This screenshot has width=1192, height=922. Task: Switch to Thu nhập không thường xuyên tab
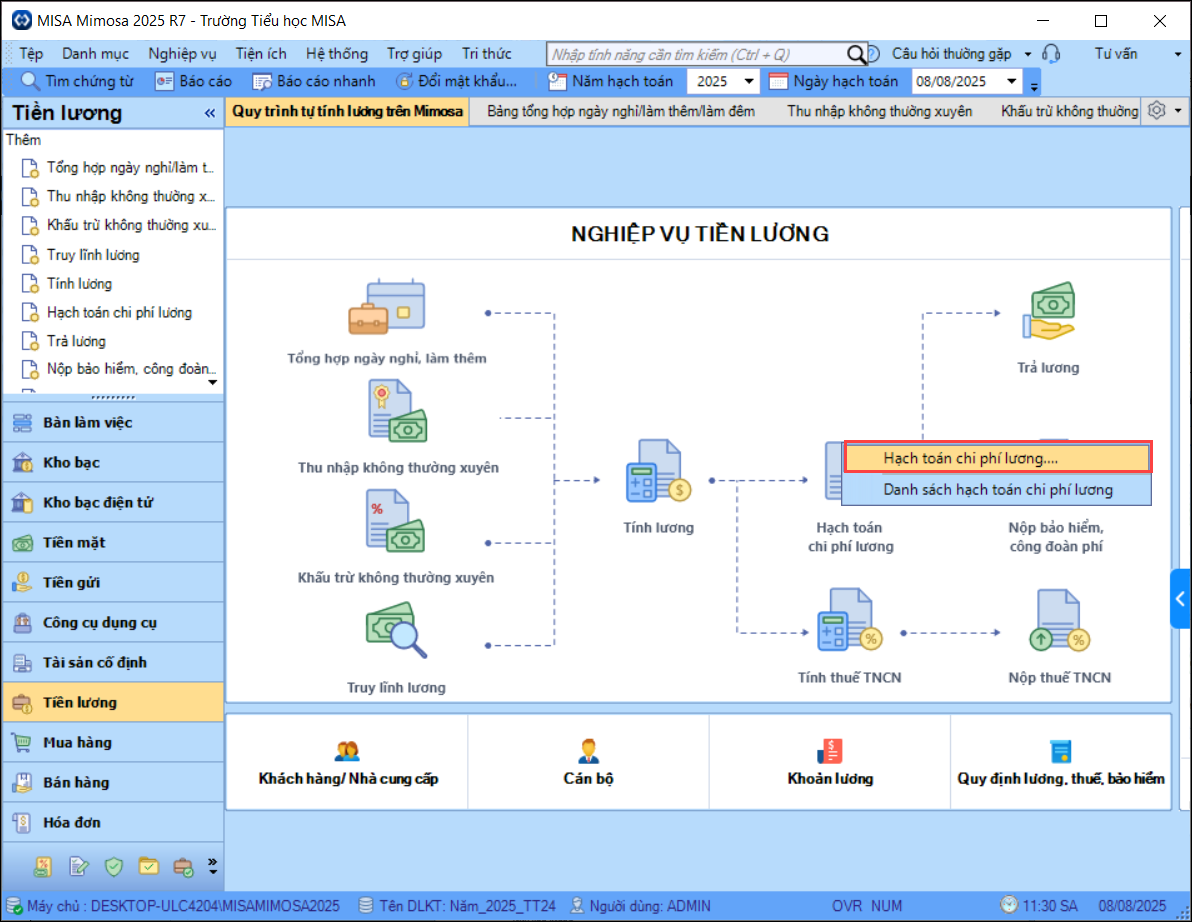pos(880,111)
